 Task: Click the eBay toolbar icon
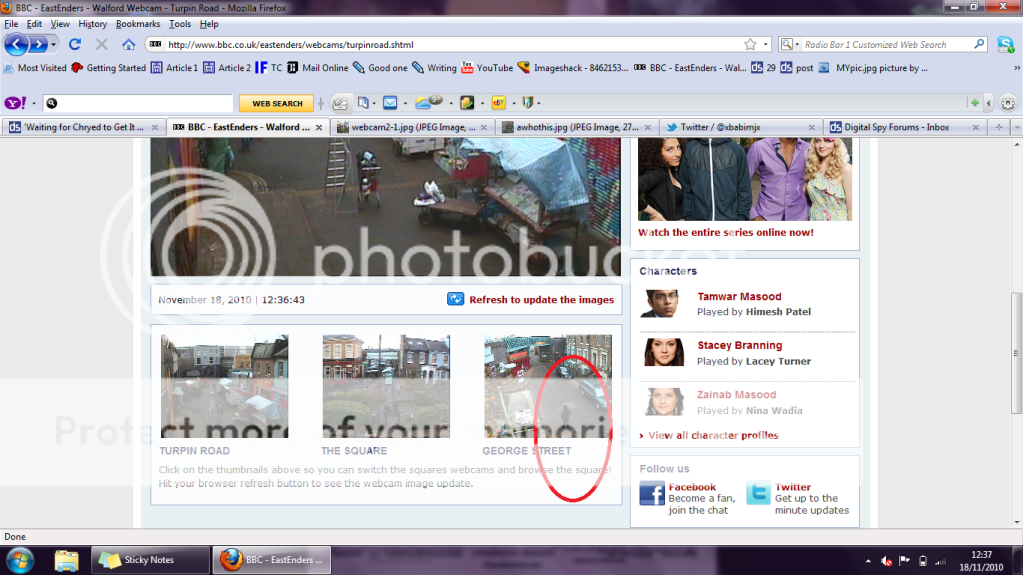(498, 103)
